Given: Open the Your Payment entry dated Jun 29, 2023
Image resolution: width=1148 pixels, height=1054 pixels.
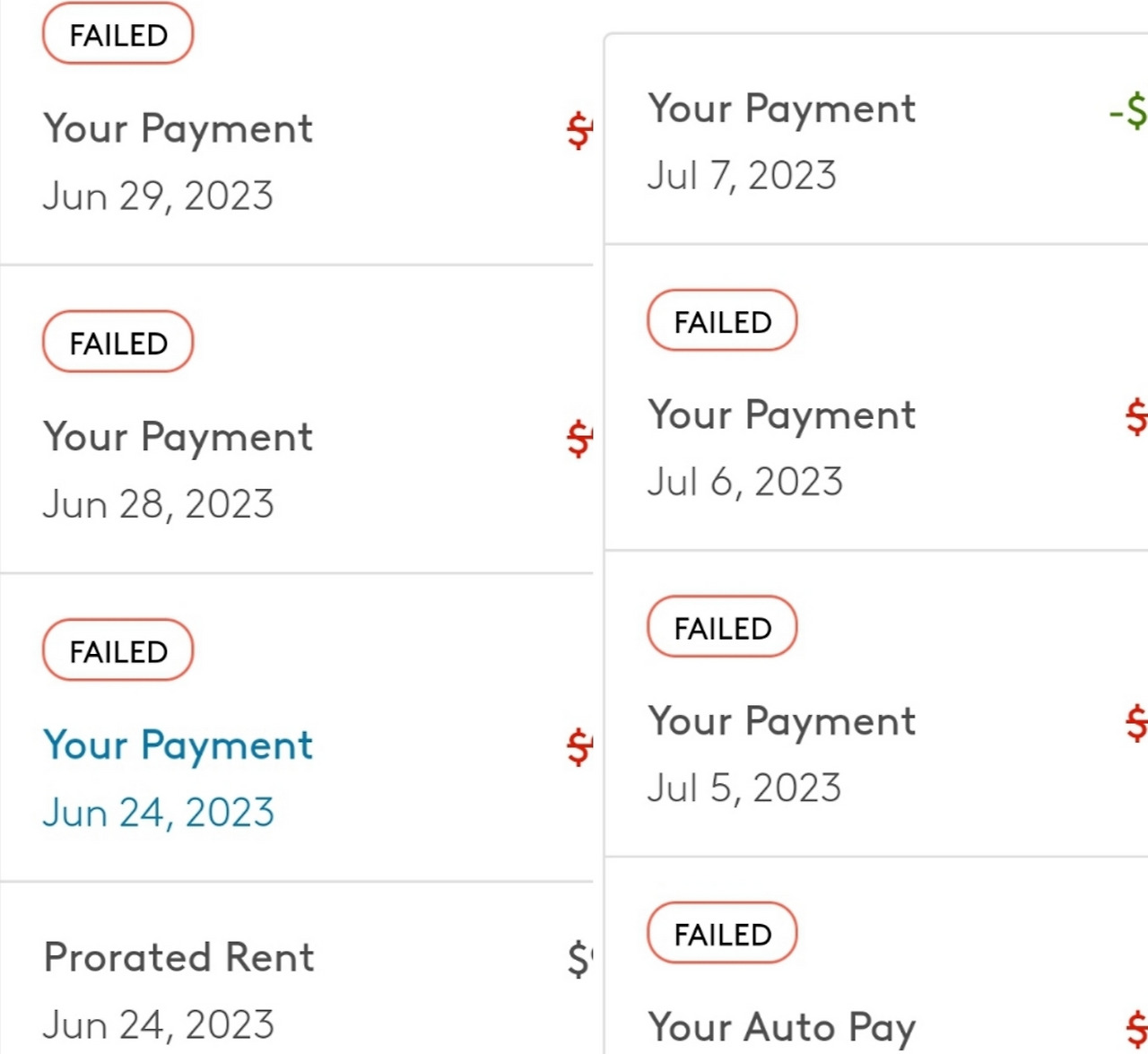Looking at the screenshot, I should tap(178, 128).
